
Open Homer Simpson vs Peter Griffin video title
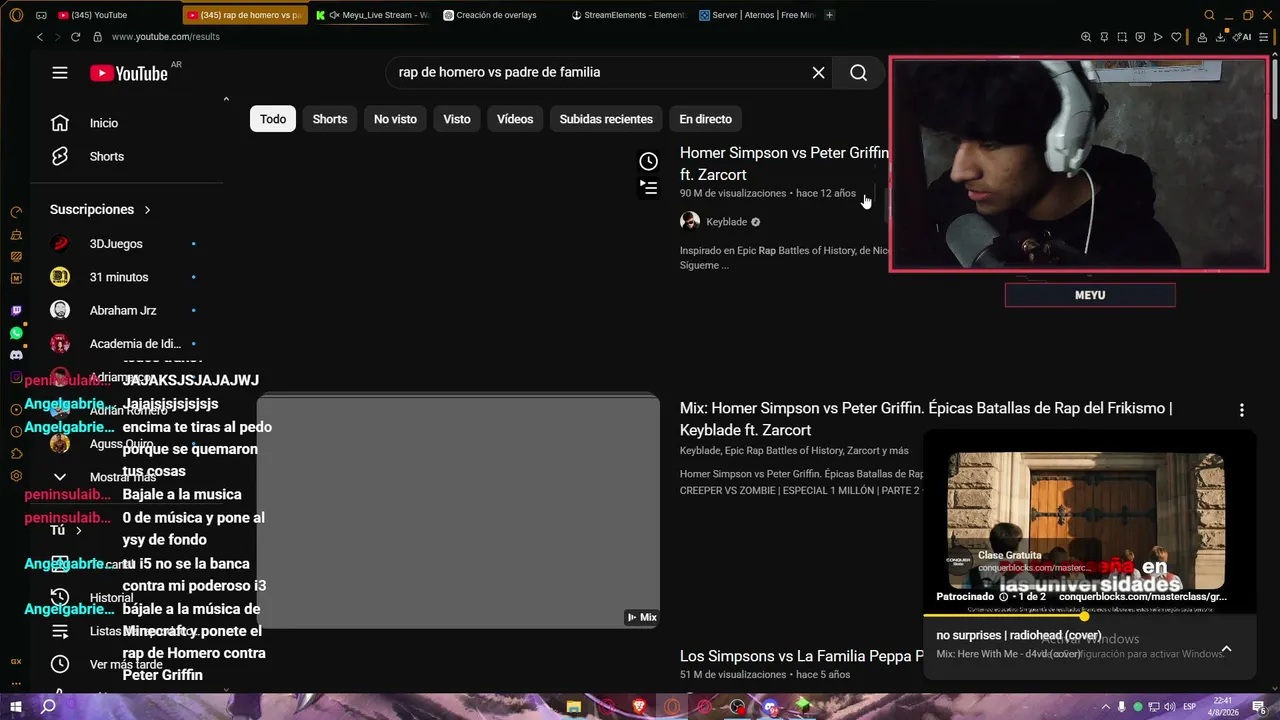[x=784, y=164]
